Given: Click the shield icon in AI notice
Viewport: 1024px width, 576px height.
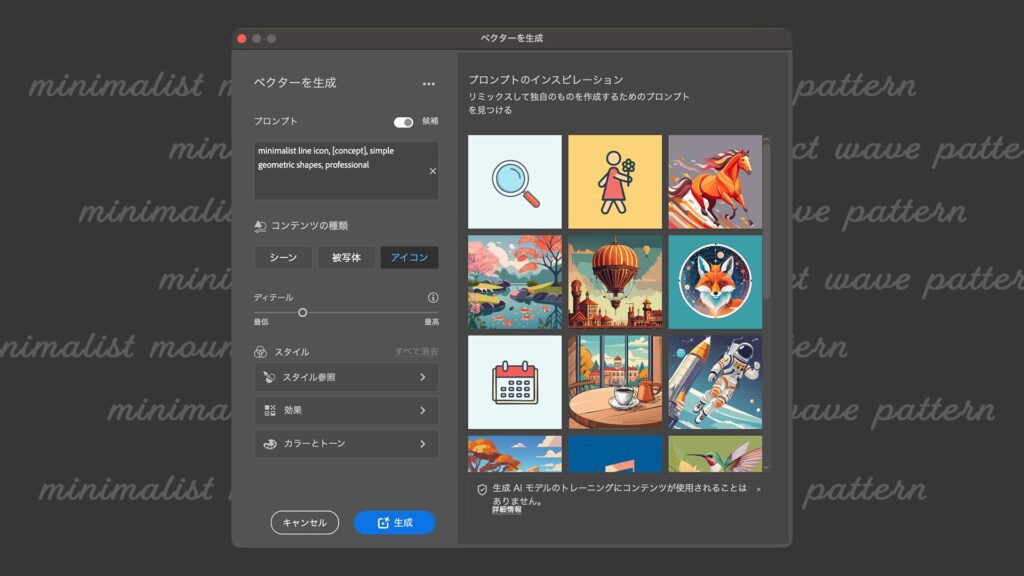Looking at the screenshot, I should coord(482,490).
